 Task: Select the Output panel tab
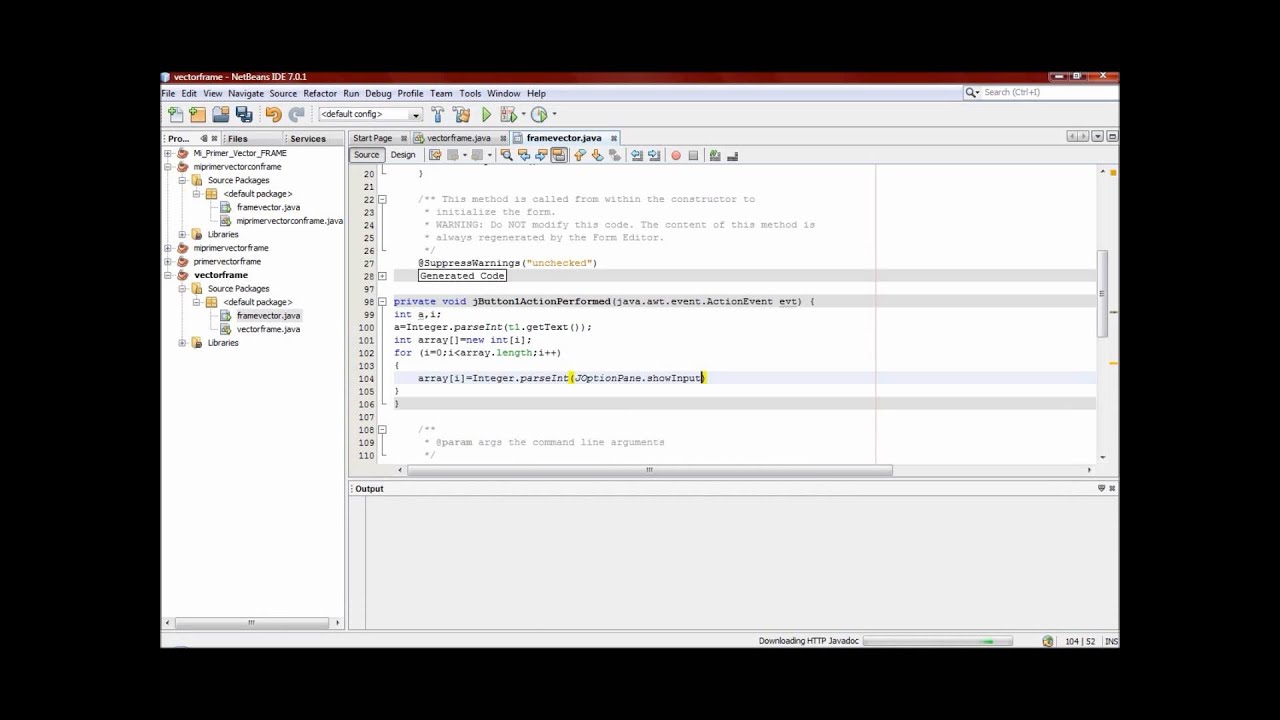click(x=369, y=489)
